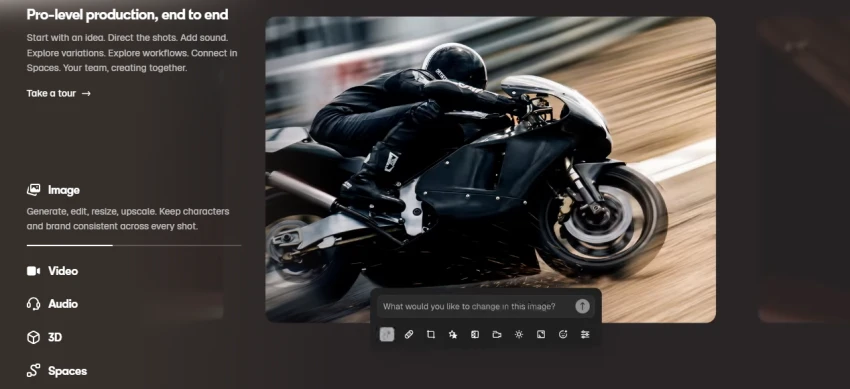The width and height of the screenshot is (850, 389).
Task: Switch to the Audio section
Action: 52,304
